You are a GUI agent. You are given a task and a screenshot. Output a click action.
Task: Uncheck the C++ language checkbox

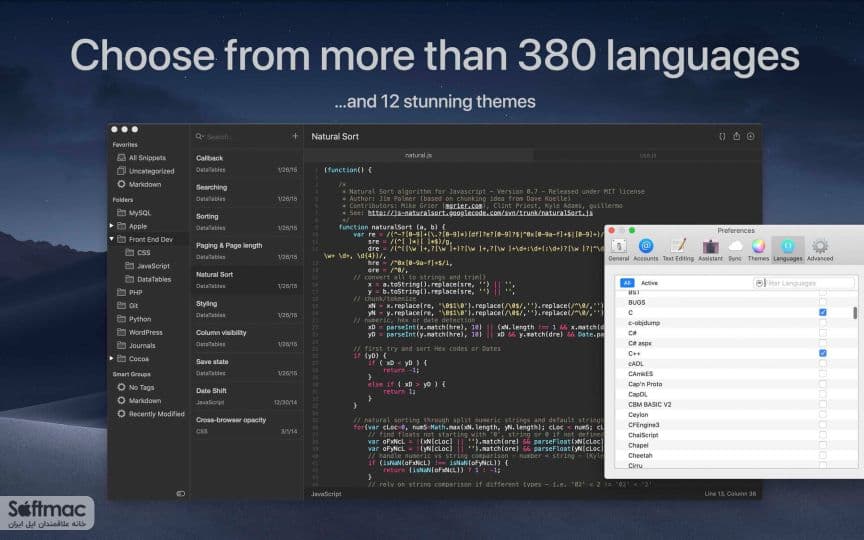(x=823, y=353)
